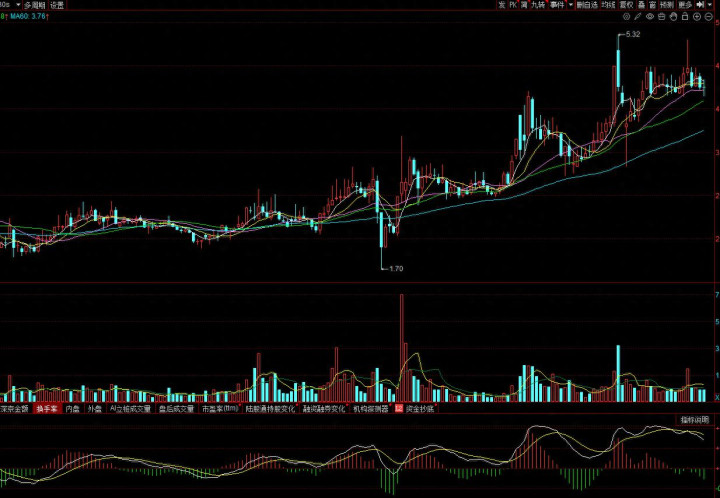This screenshot has height=498, width=720.
Task: Click the 指标说明 link
Action: 694,419
